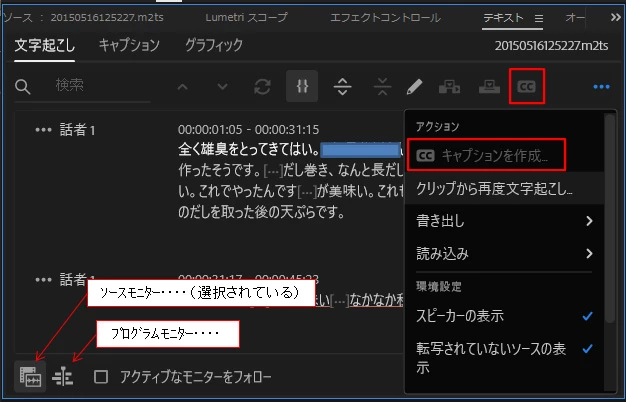
Task: Enable アクティブなモニターをフォロー checkbox
Action: pos(101,376)
